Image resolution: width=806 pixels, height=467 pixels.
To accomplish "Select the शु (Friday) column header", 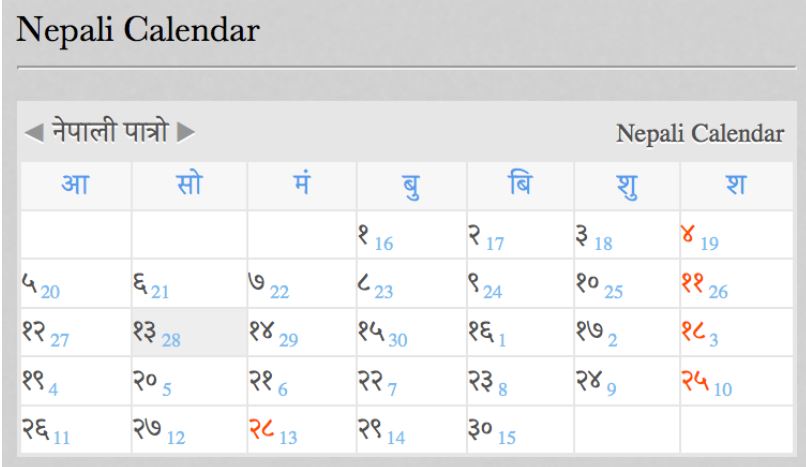I will 627,185.
